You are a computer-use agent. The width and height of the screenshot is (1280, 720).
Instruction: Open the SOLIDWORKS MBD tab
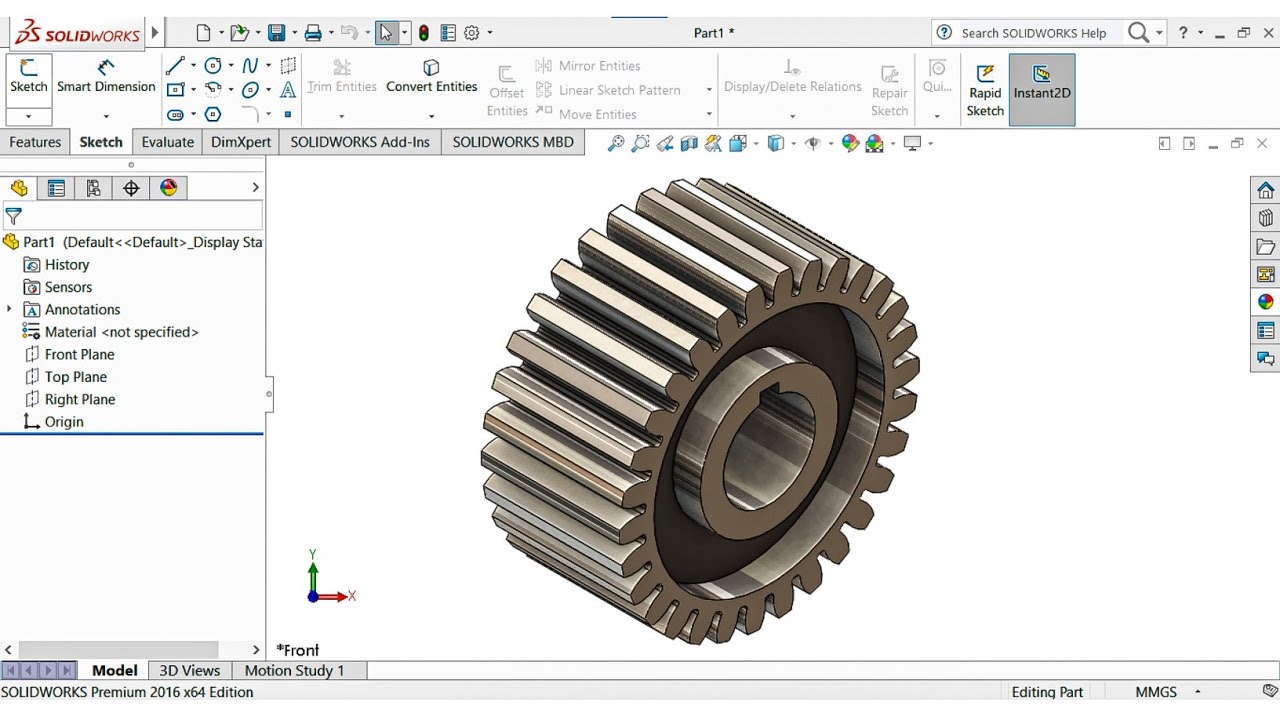click(513, 142)
